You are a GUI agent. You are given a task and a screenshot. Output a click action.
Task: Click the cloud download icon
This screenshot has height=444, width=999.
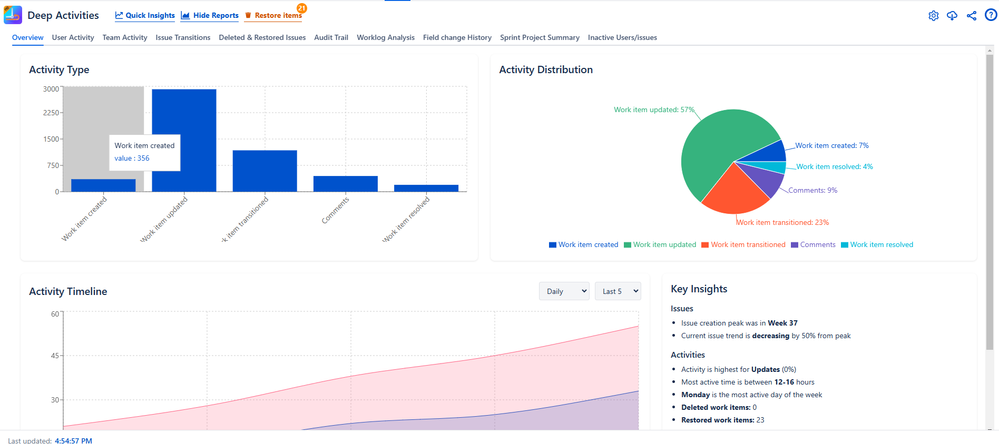click(x=952, y=16)
